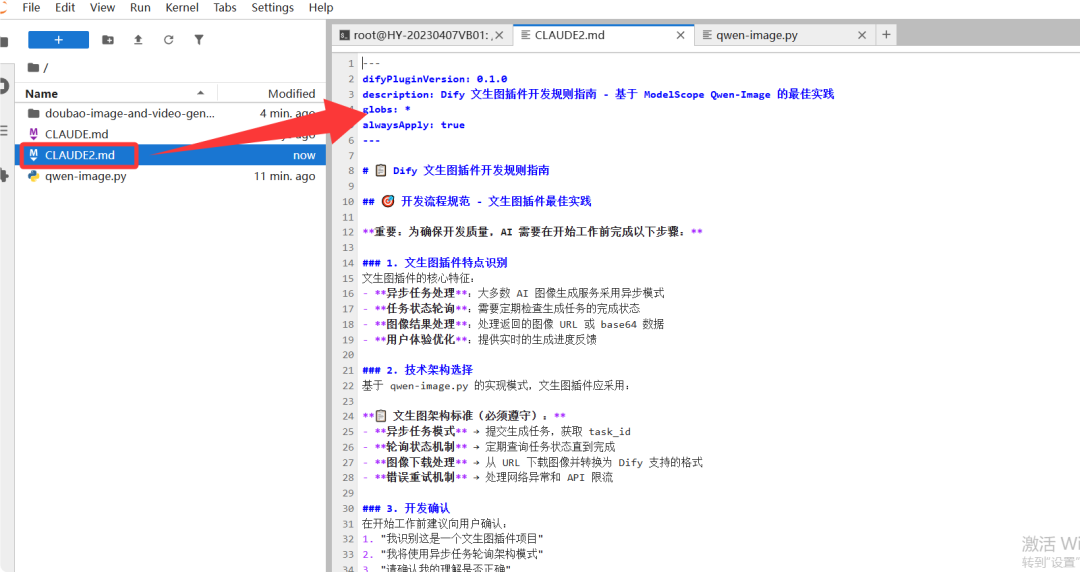Close the terminal tab
The width and height of the screenshot is (1080, 572).
(499, 35)
